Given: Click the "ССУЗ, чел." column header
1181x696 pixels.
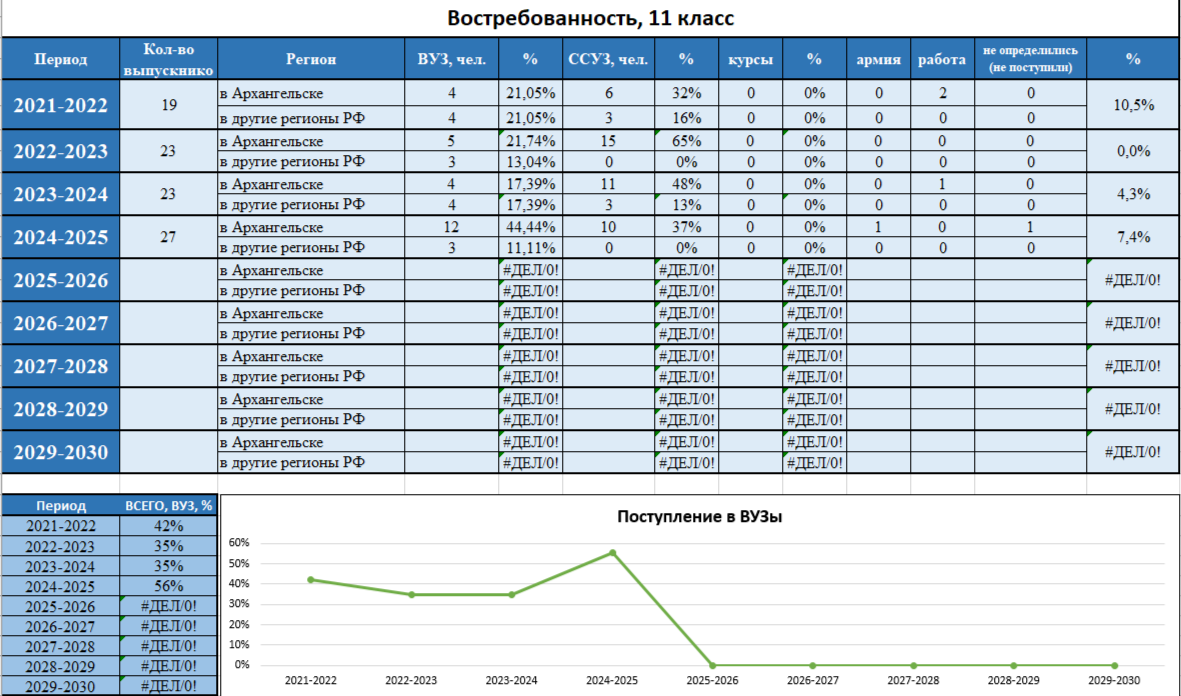Looking at the screenshot, I should [608, 59].
